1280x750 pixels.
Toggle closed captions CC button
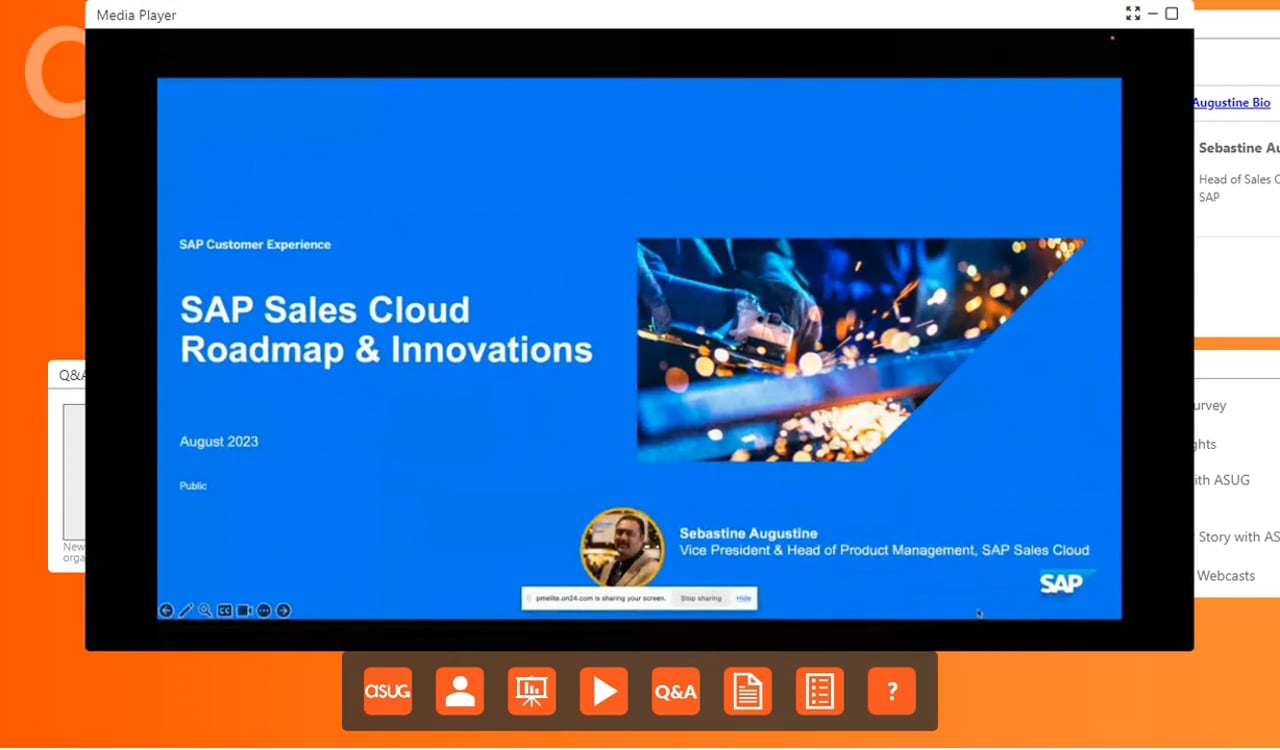[x=225, y=610]
